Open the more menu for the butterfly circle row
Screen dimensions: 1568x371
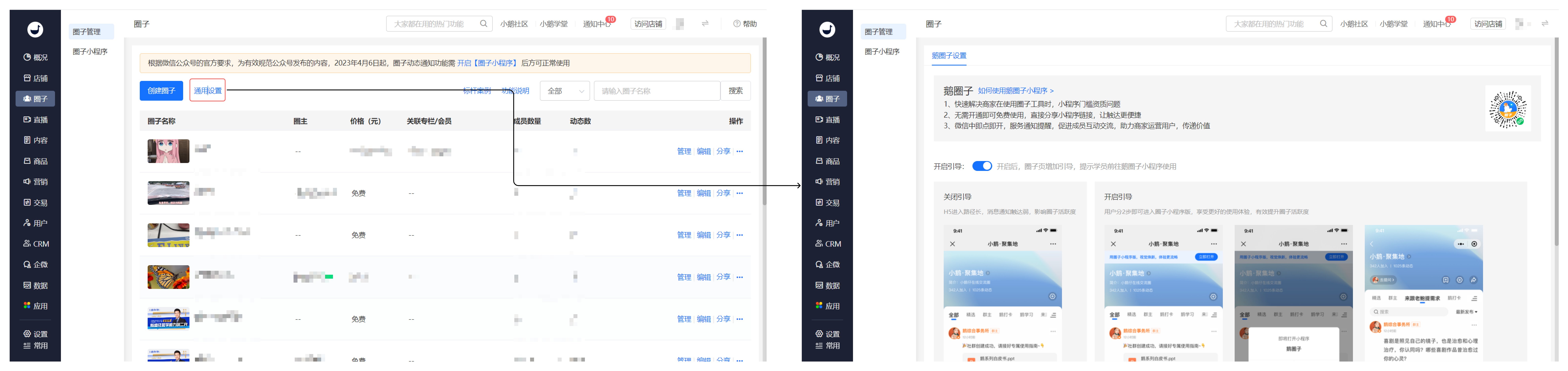pyautogui.click(x=740, y=277)
